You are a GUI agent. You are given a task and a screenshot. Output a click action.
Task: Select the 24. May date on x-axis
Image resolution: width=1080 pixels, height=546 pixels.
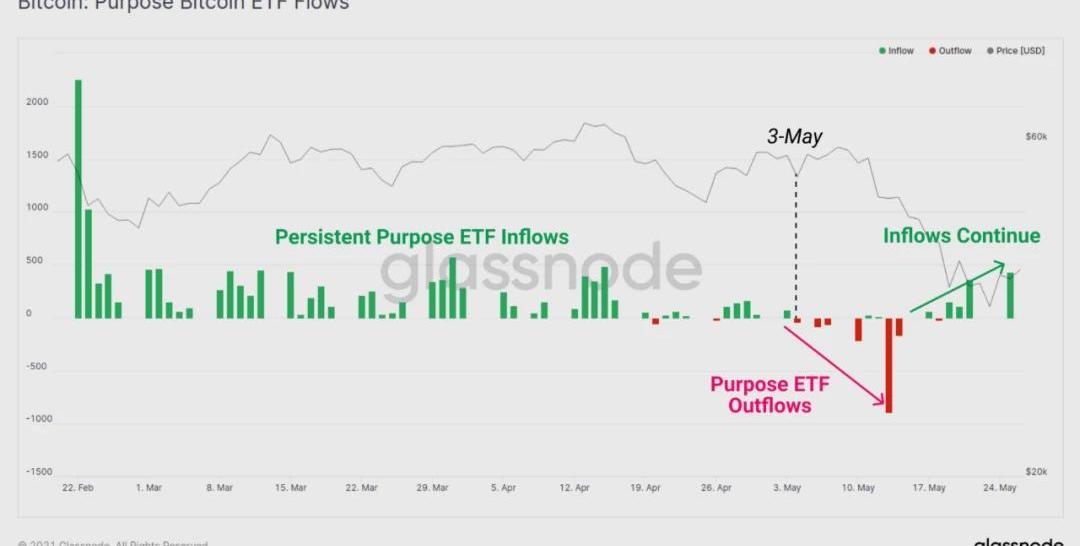point(1001,488)
